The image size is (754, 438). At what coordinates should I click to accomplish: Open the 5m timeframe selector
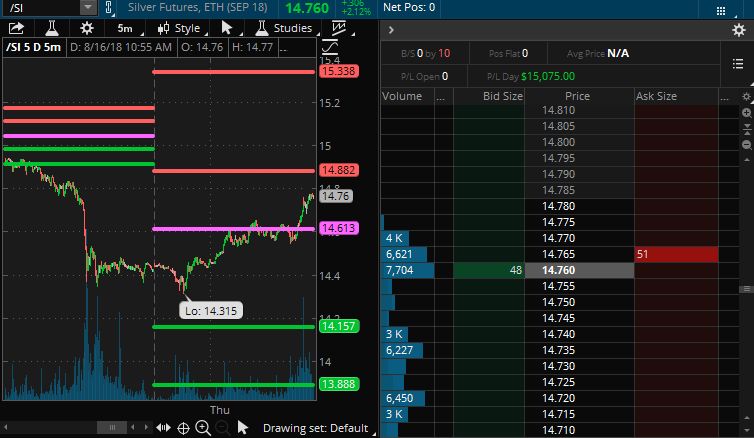125,29
